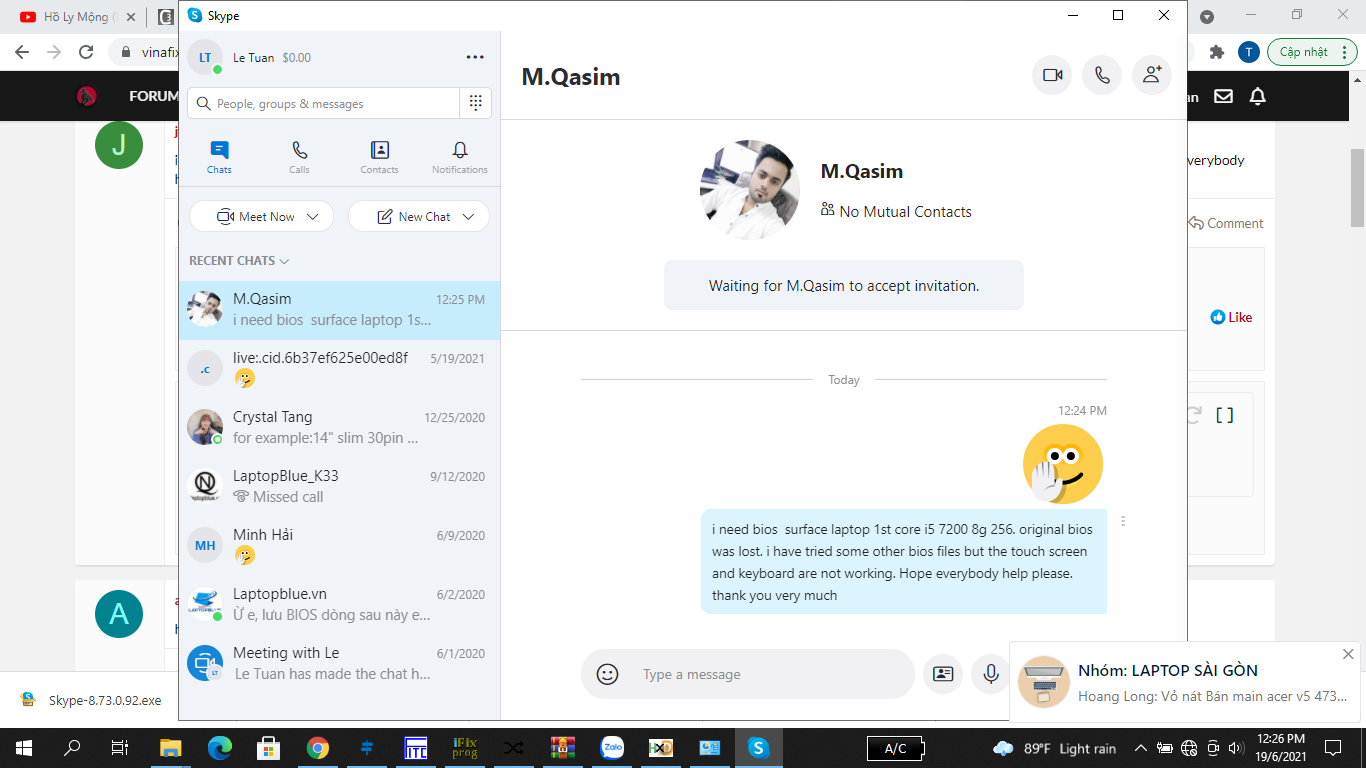Open message options beside the sent message
The image size is (1366, 768).
(1123, 521)
